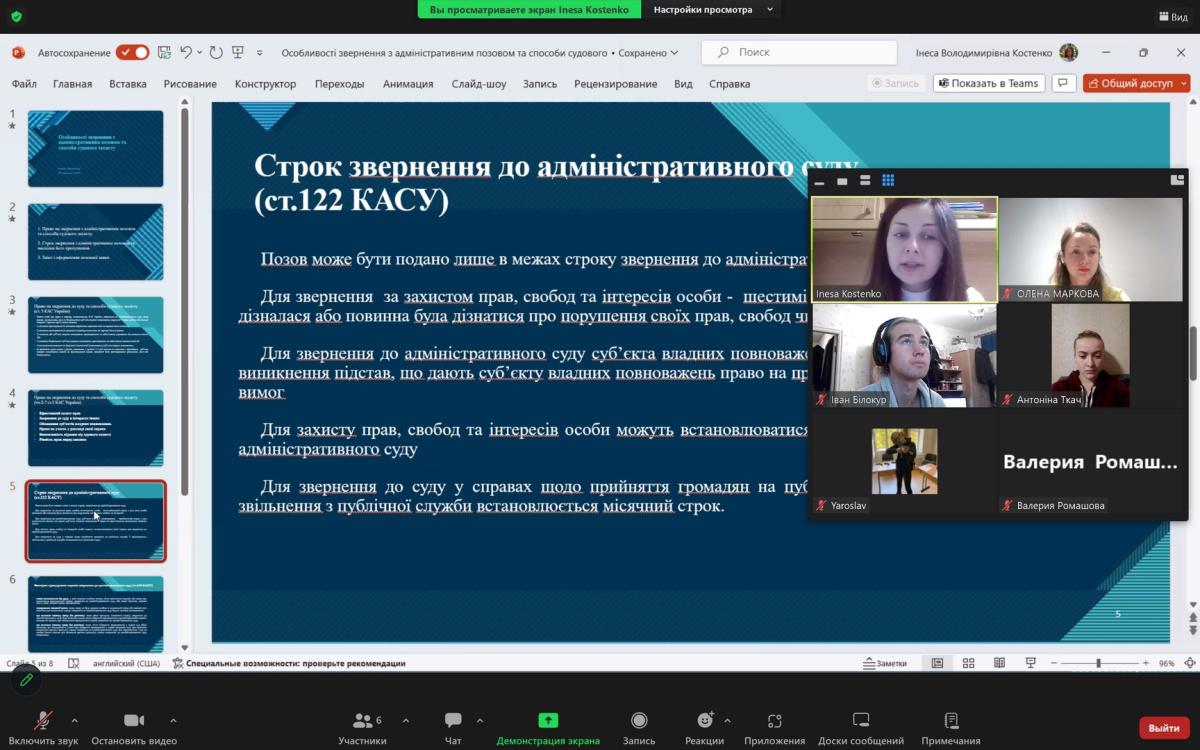Expand View Options (Настройки просмотра) dropdown
The width and height of the screenshot is (1200, 750).
[770, 10]
